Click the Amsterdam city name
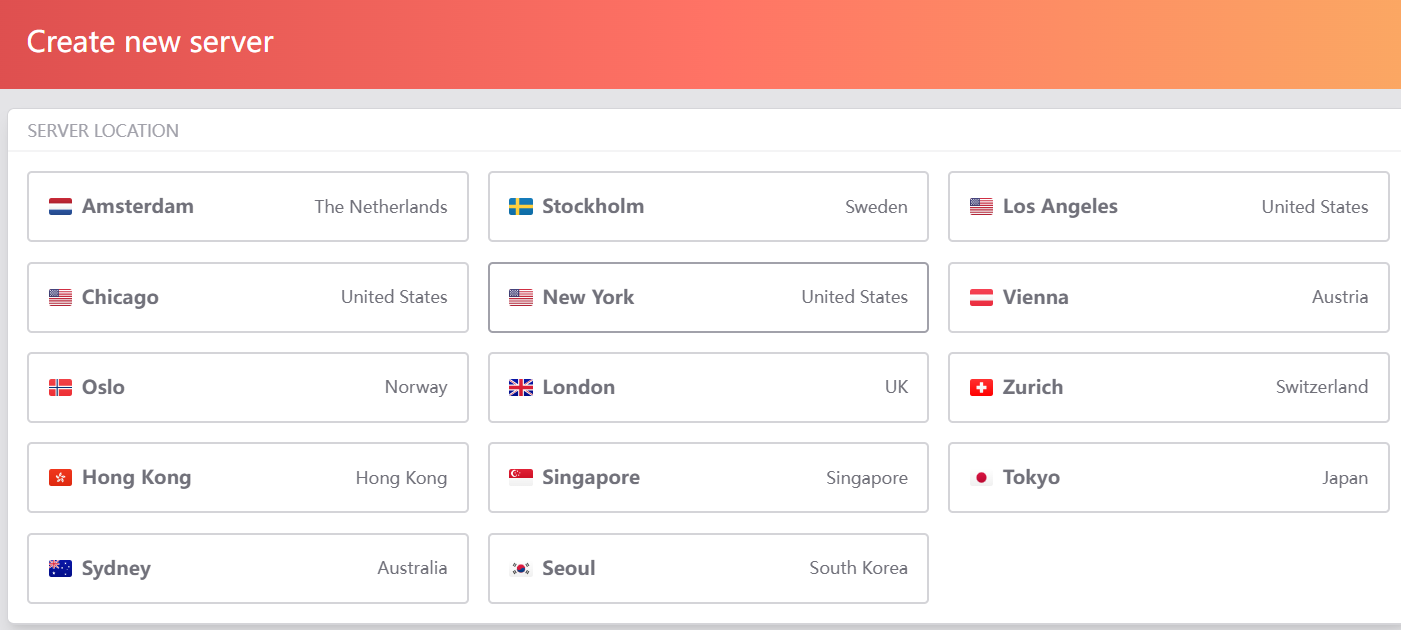Viewport: 1401px width, 630px height. tap(138, 207)
